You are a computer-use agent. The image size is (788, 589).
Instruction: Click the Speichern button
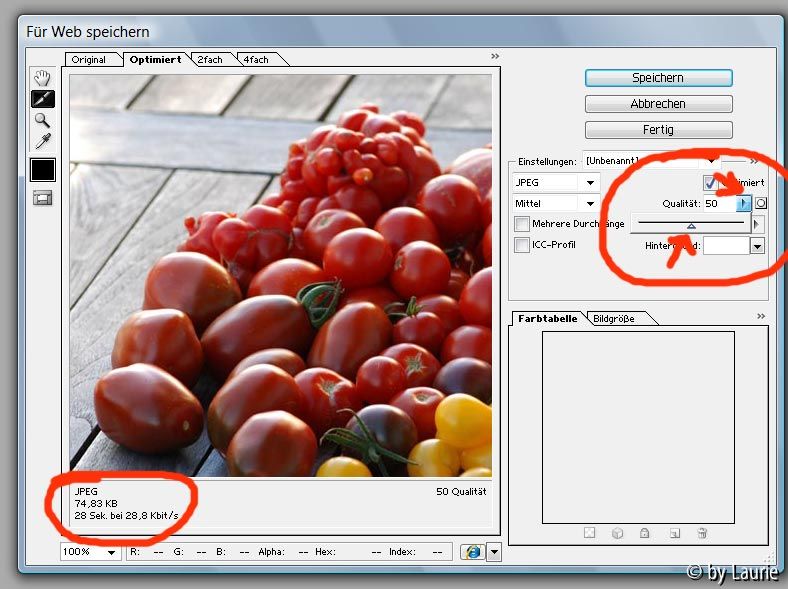(658, 78)
